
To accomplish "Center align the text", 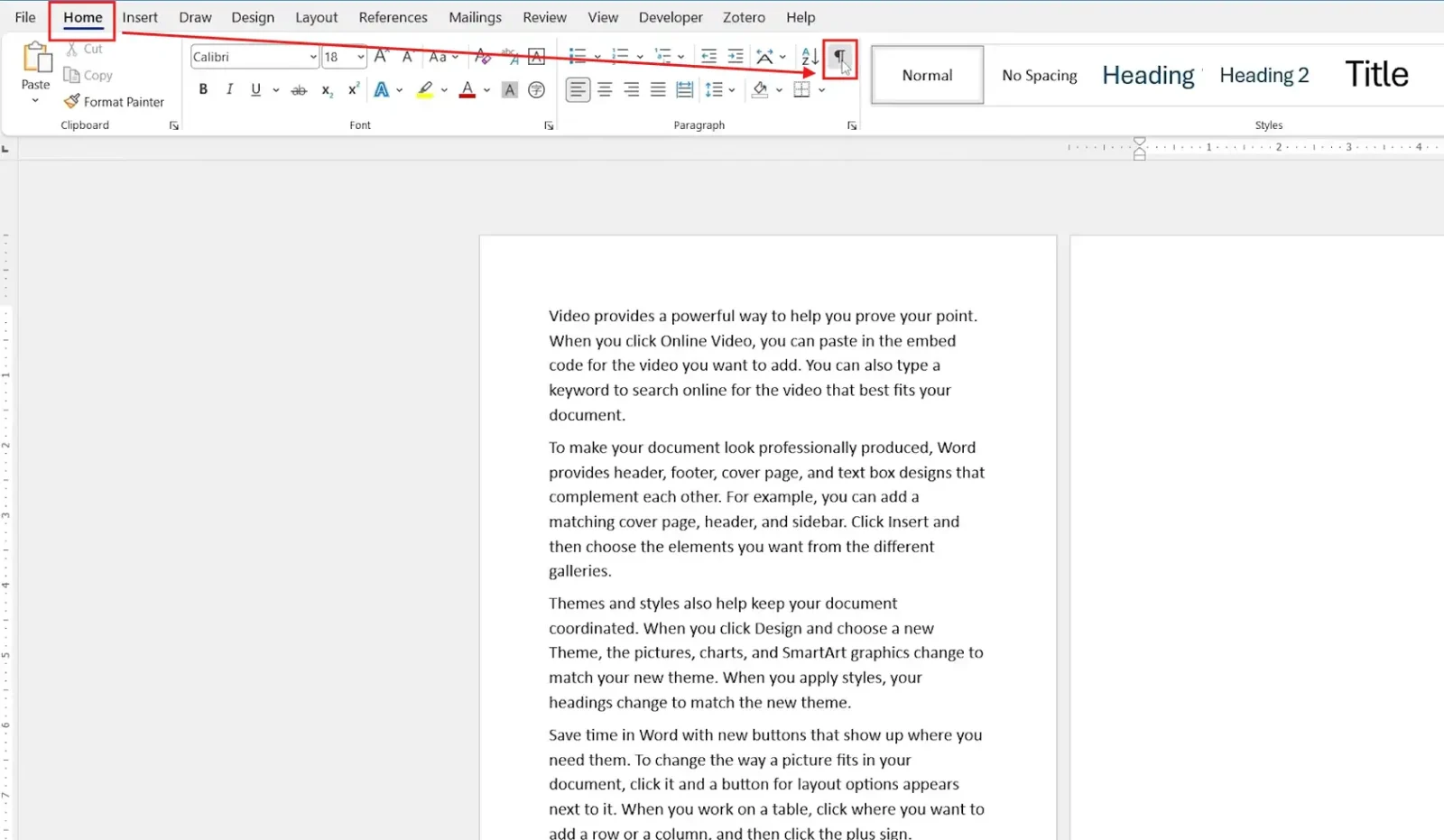I will coord(605,89).
